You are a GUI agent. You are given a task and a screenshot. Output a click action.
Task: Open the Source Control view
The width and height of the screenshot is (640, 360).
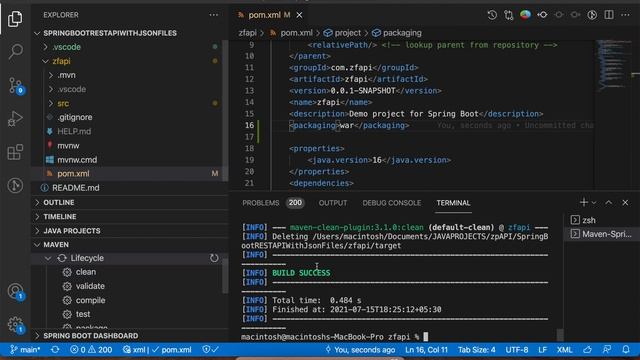pyautogui.click(x=15, y=86)
